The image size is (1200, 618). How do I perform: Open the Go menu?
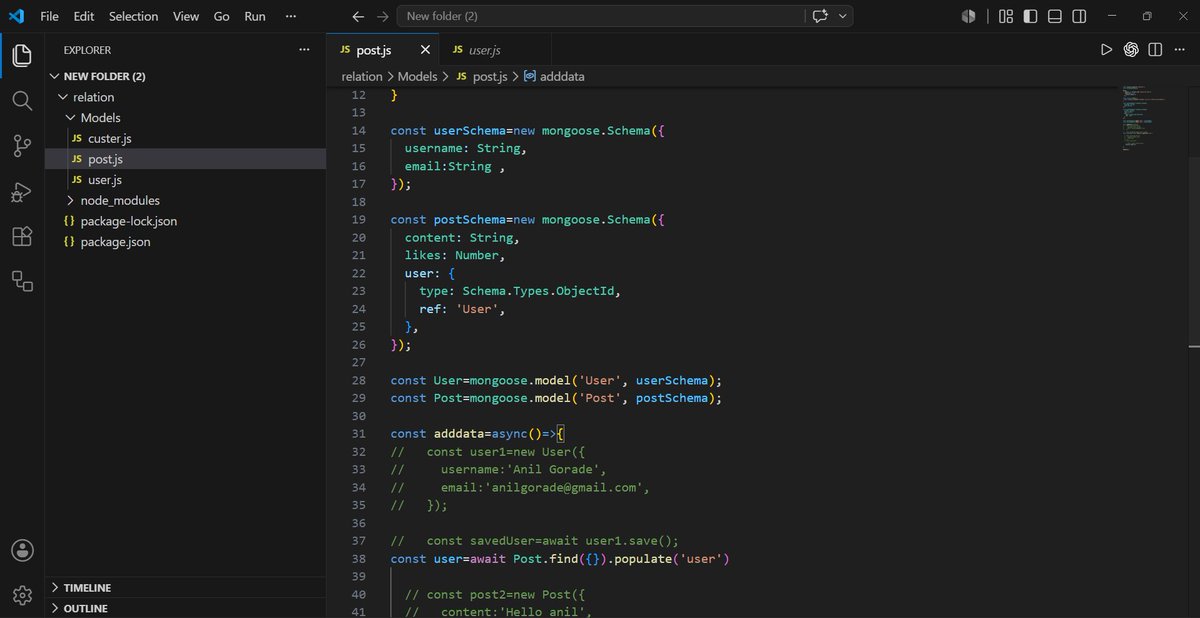tap(222, 16)
